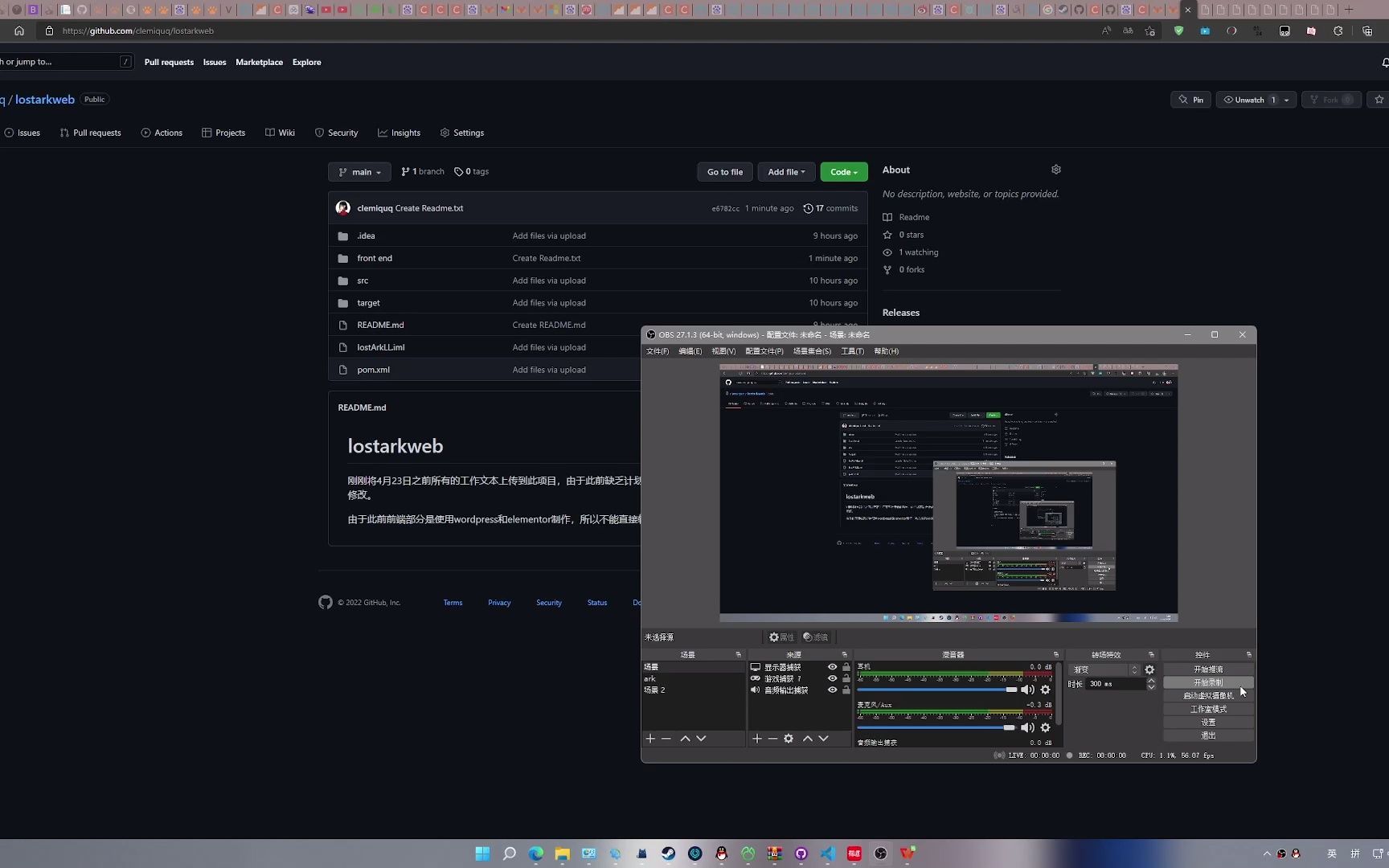Image resolution: width=1389 pixels, height=868 pixels.
Task: Open the 场景集合(S) menu in OBS
Action: tap(812, 351)
